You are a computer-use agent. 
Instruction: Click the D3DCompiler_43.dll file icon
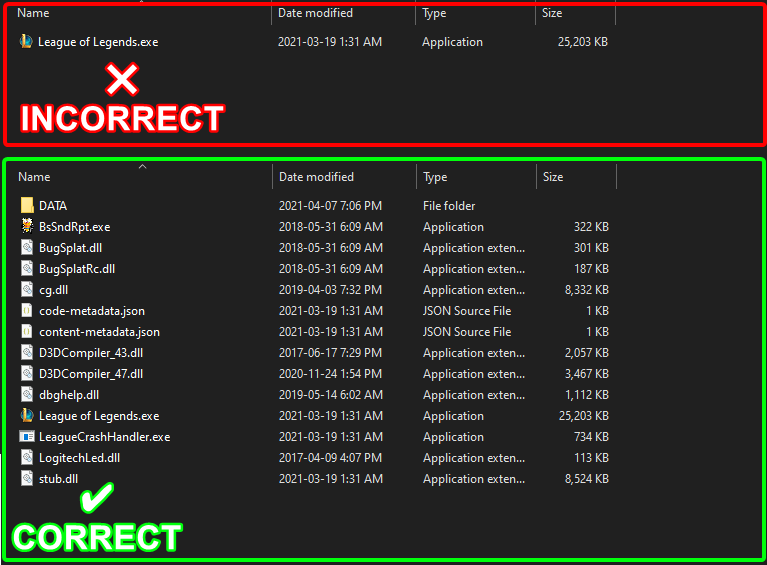point(27,353)
